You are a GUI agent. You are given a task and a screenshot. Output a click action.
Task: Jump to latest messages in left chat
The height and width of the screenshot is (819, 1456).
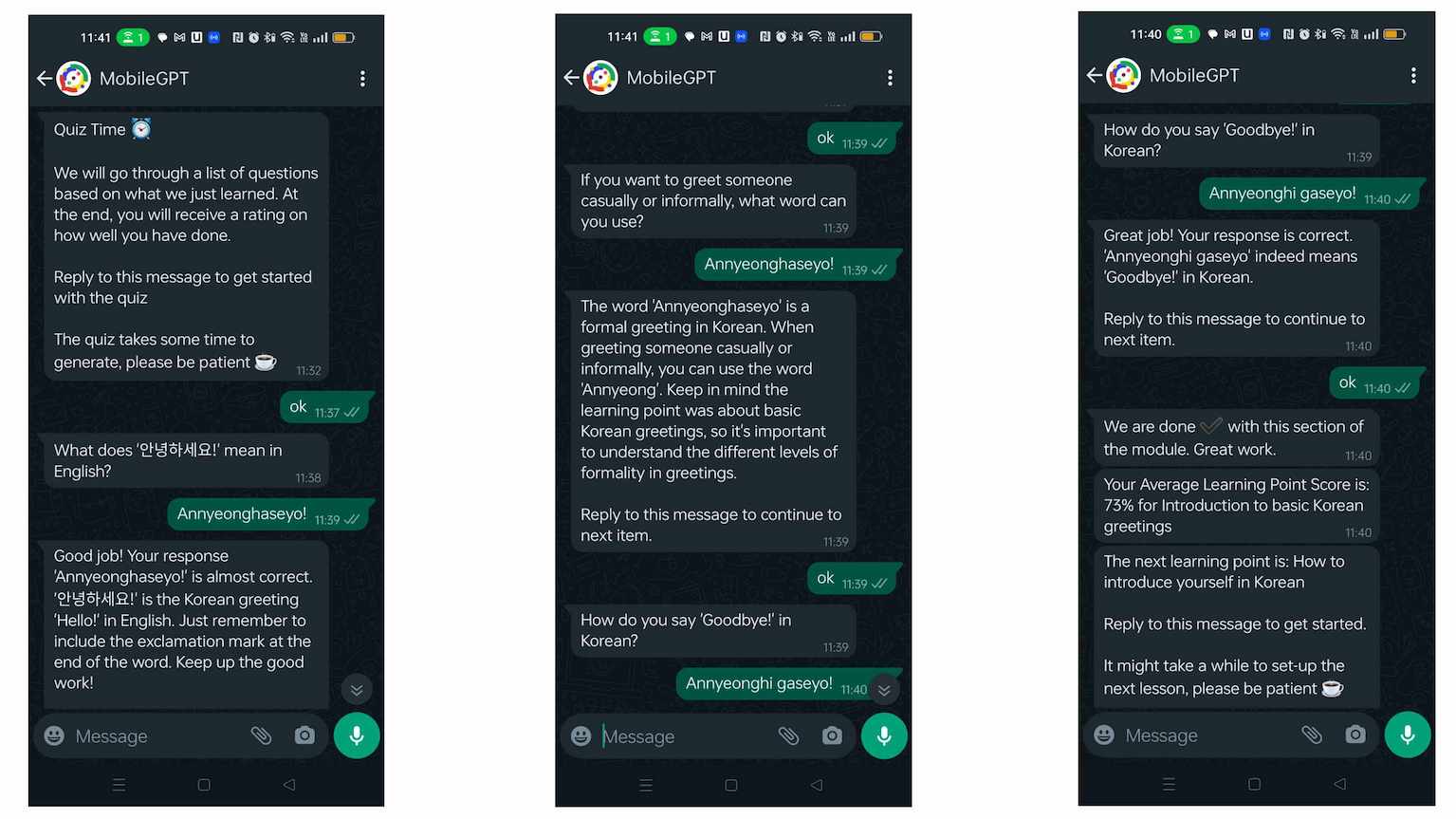pyautogui.click(x=357, y=690)
